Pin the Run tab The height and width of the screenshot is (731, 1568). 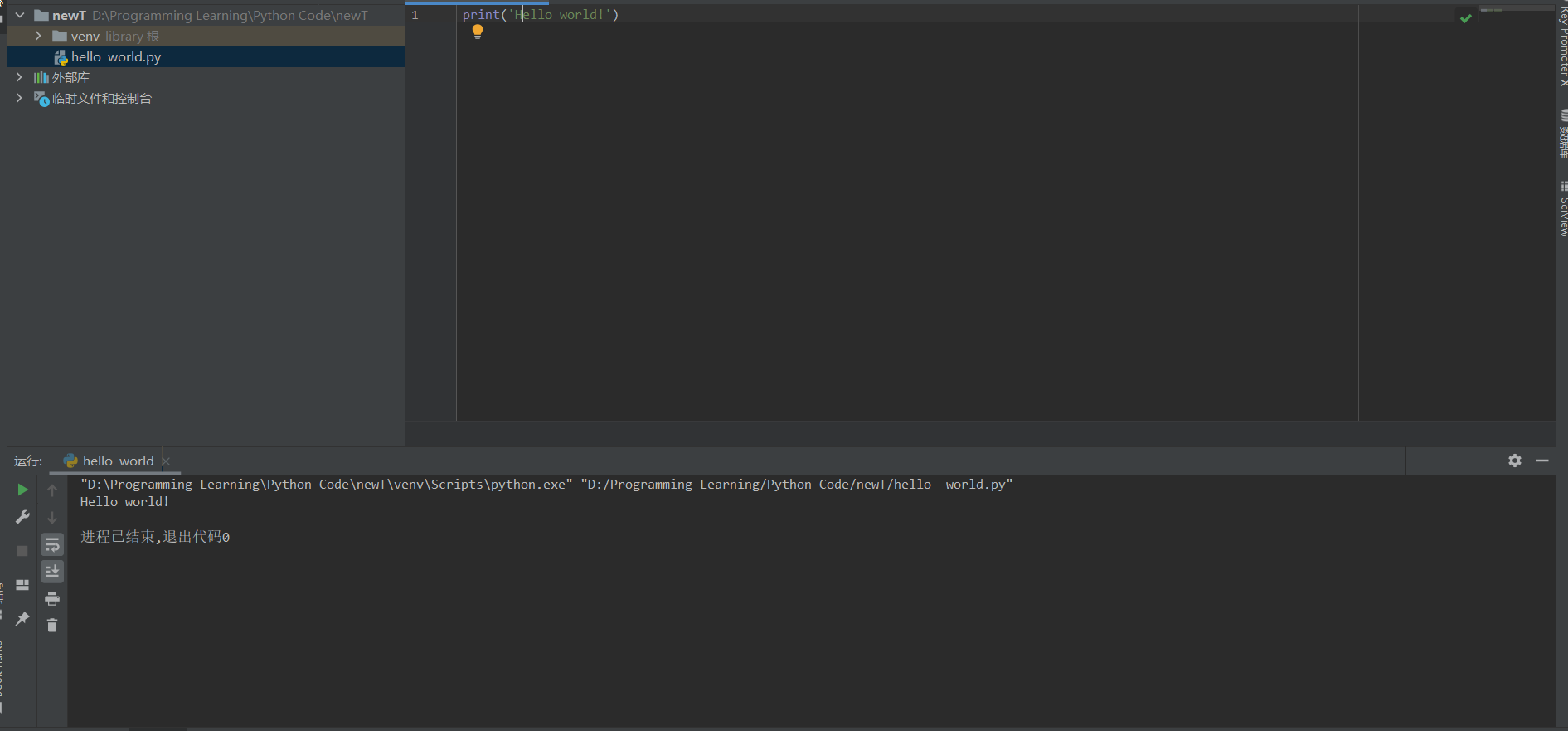click(22, 618)
